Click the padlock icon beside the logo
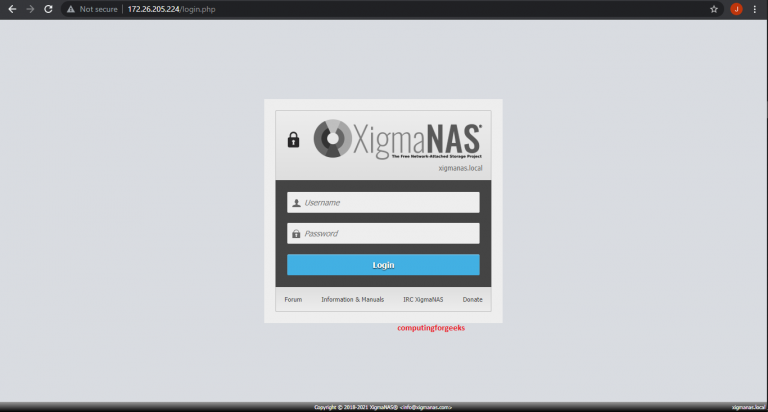The height and width of the screenshot is (412, 768). 293,140
